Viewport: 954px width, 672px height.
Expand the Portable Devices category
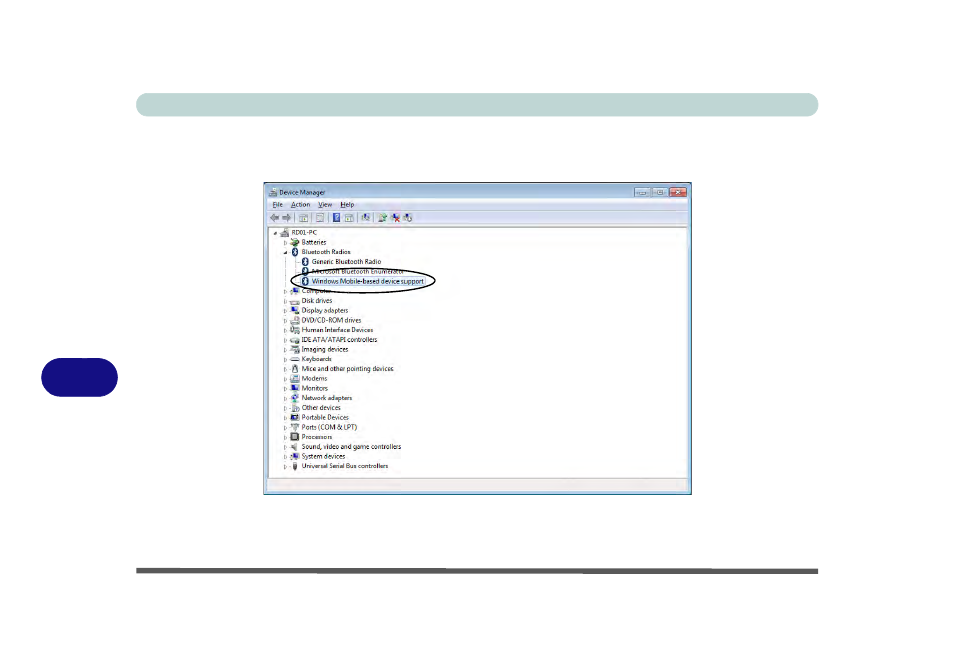(x=285, y=418)
